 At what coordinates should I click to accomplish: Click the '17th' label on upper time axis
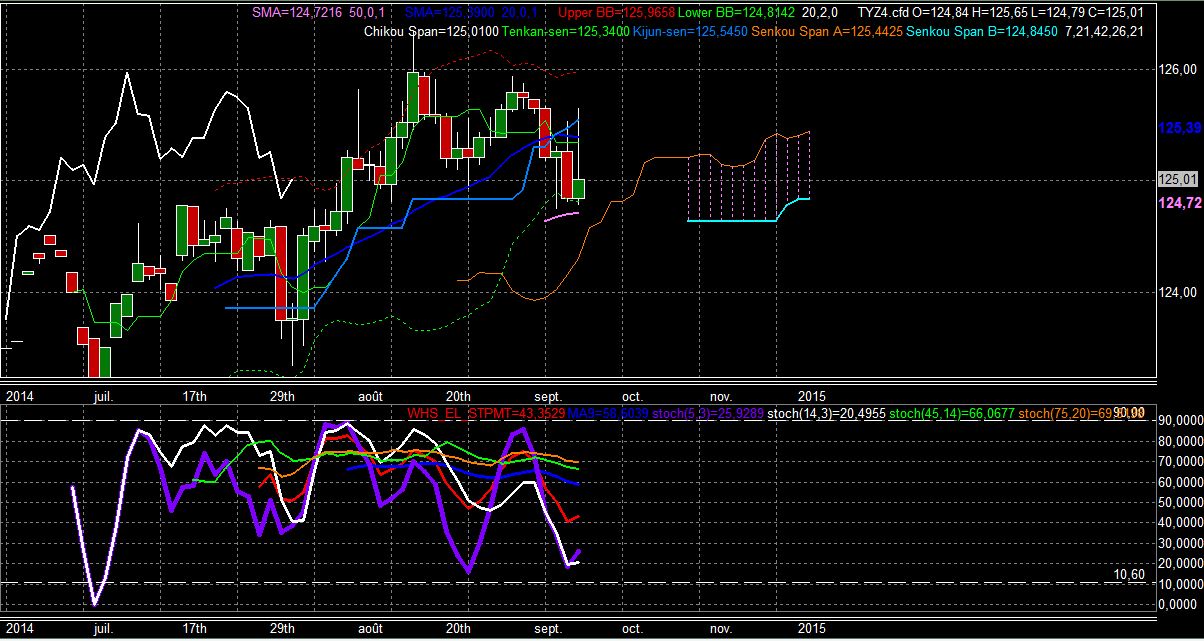[x=194, y=396]
